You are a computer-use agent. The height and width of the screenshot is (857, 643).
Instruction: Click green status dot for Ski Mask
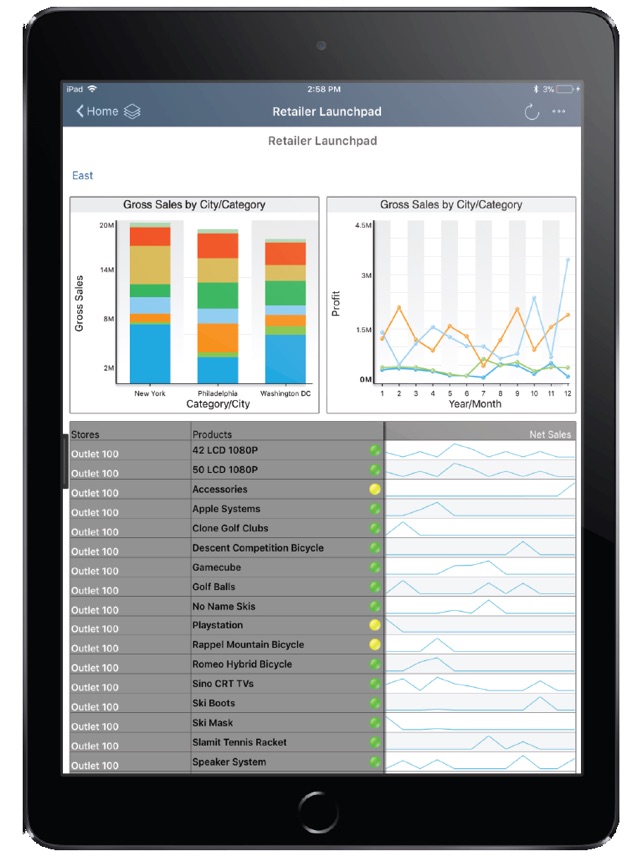pyautogui.click(x=375, y=723)
